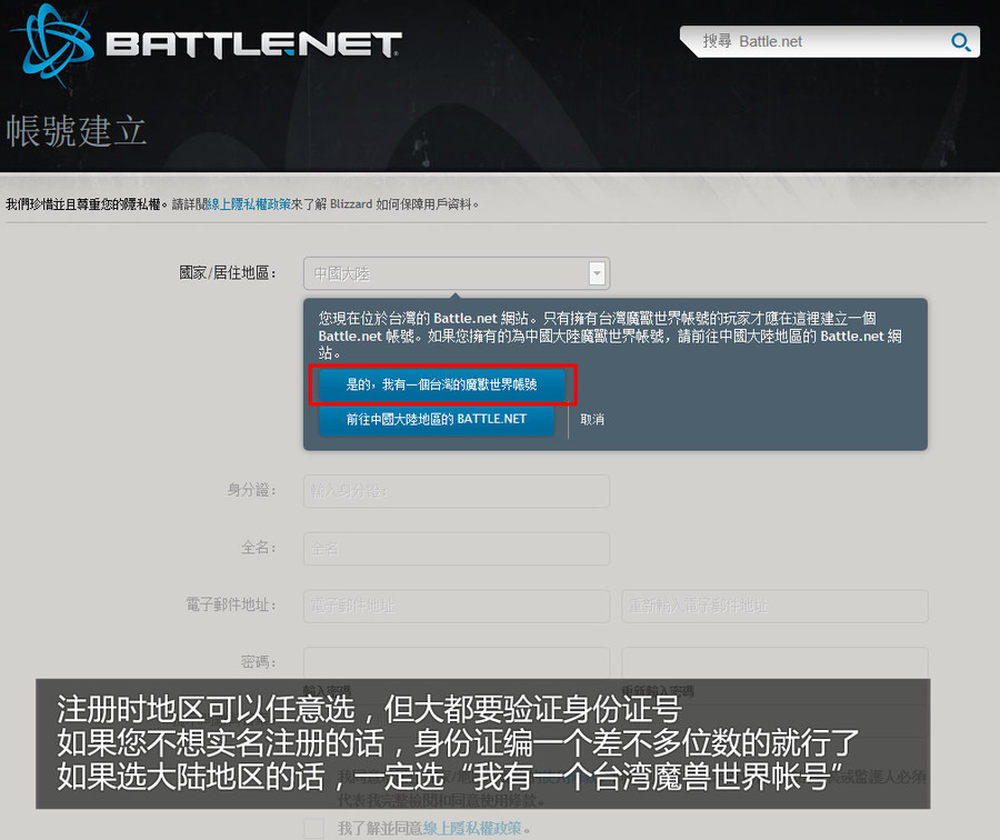Select the 電子郵件地址 input field
This screenshot has width=1000, height=840.
click(x=457, y=606)
